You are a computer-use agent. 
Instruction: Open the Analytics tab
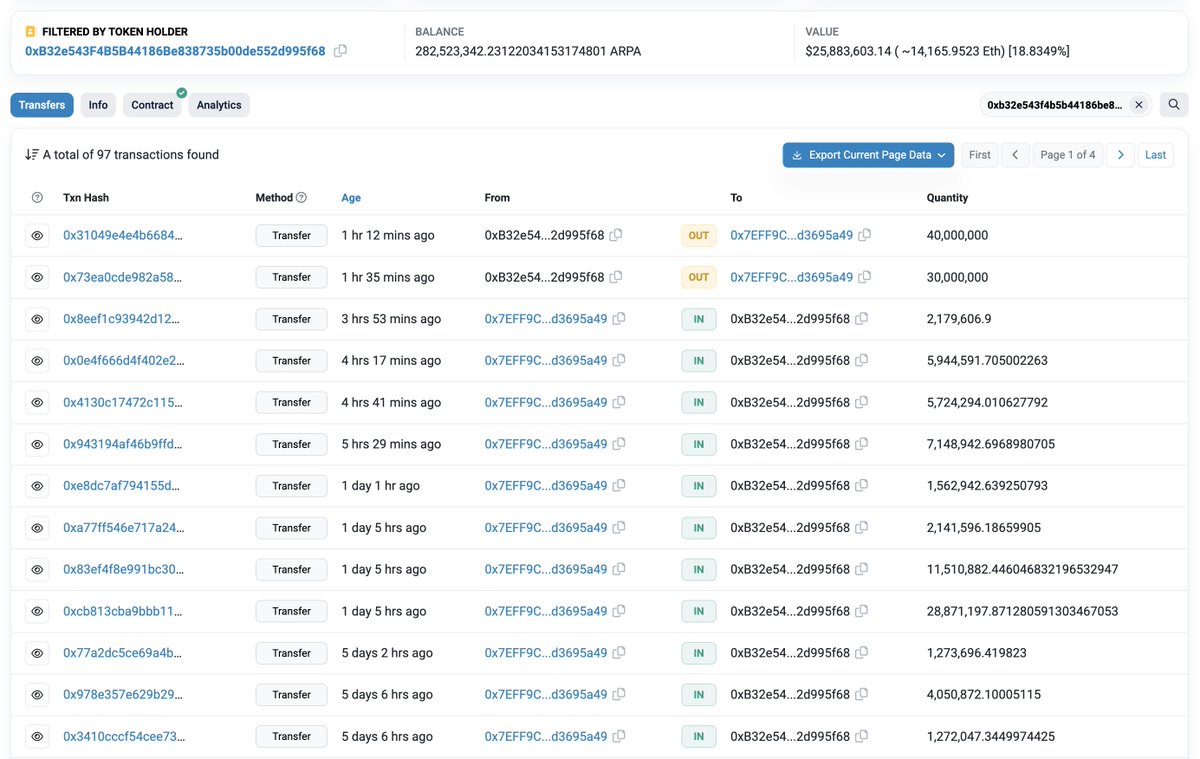point(219,105)
